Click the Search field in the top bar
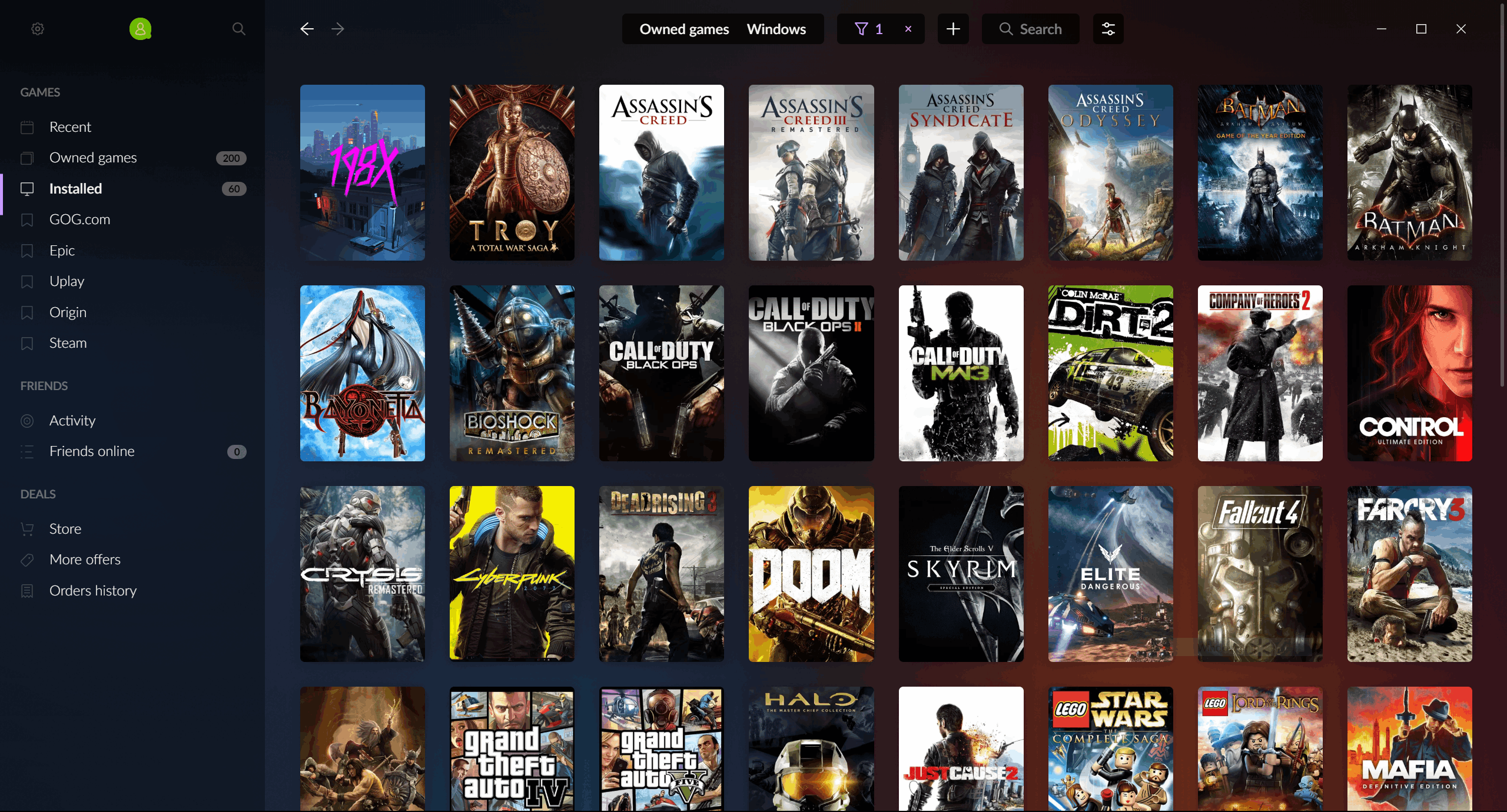This screenshot has width=1507, height=812. click(x=1030, y=29)
